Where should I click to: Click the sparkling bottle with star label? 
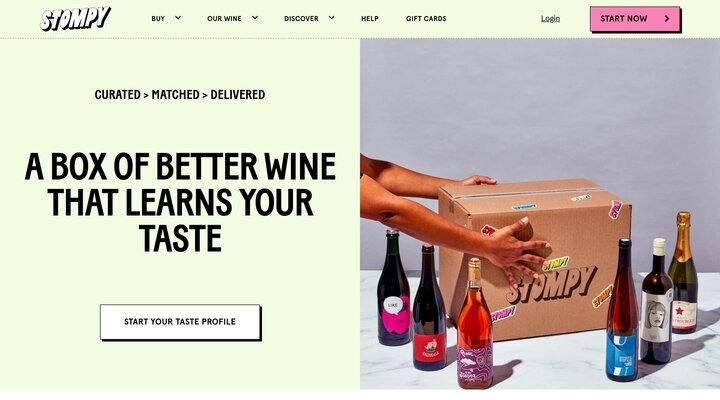[x=683, y=273]
